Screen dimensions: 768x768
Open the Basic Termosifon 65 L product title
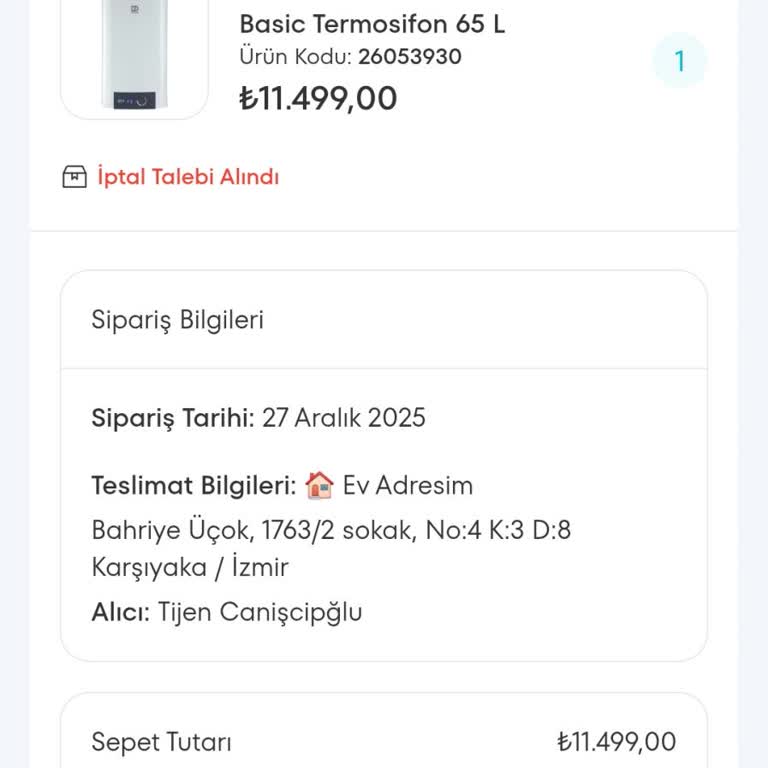coord(372,24)
